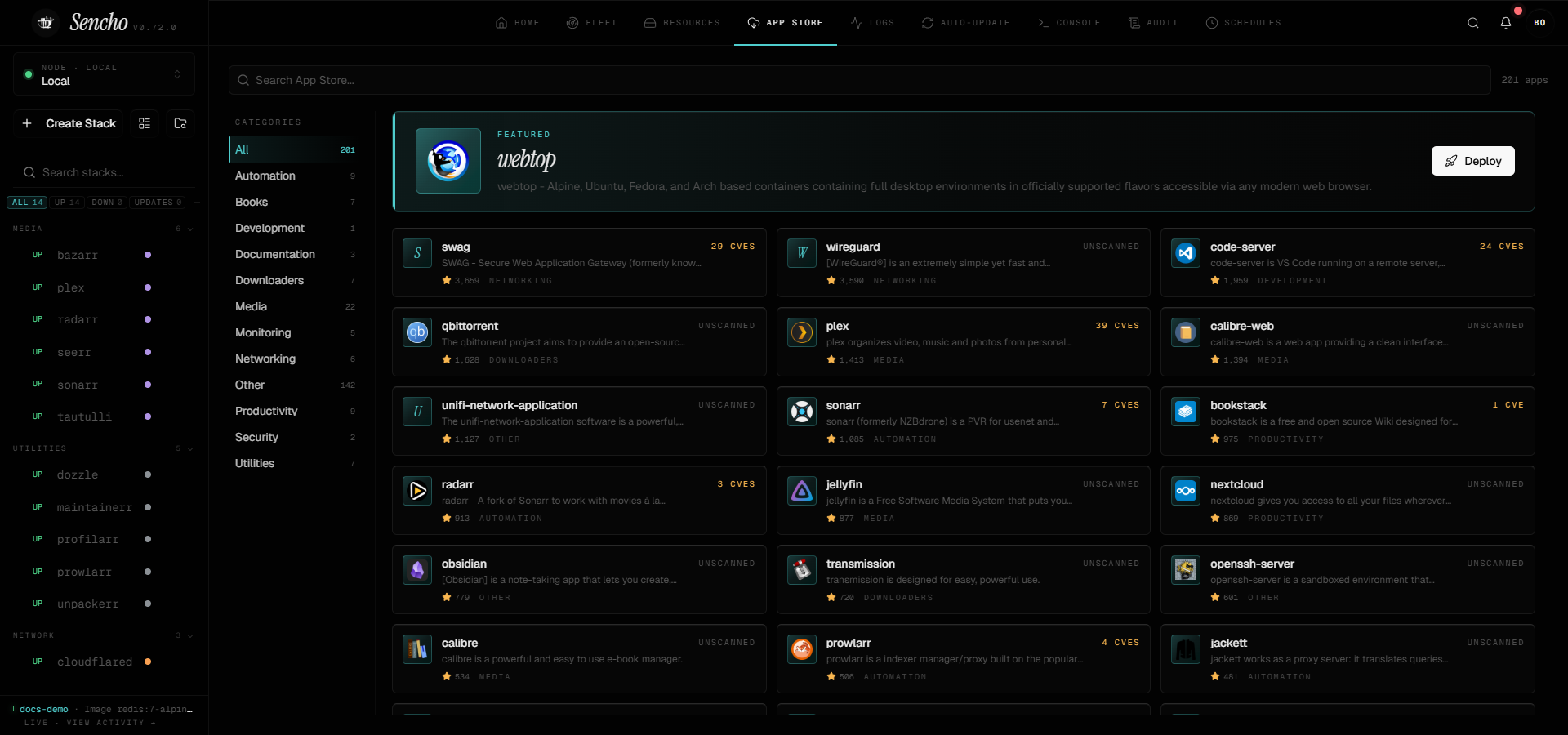Screen dimensions: 1568x735
Task: Click the prowlarr app card icon
Action: (802, 649)
